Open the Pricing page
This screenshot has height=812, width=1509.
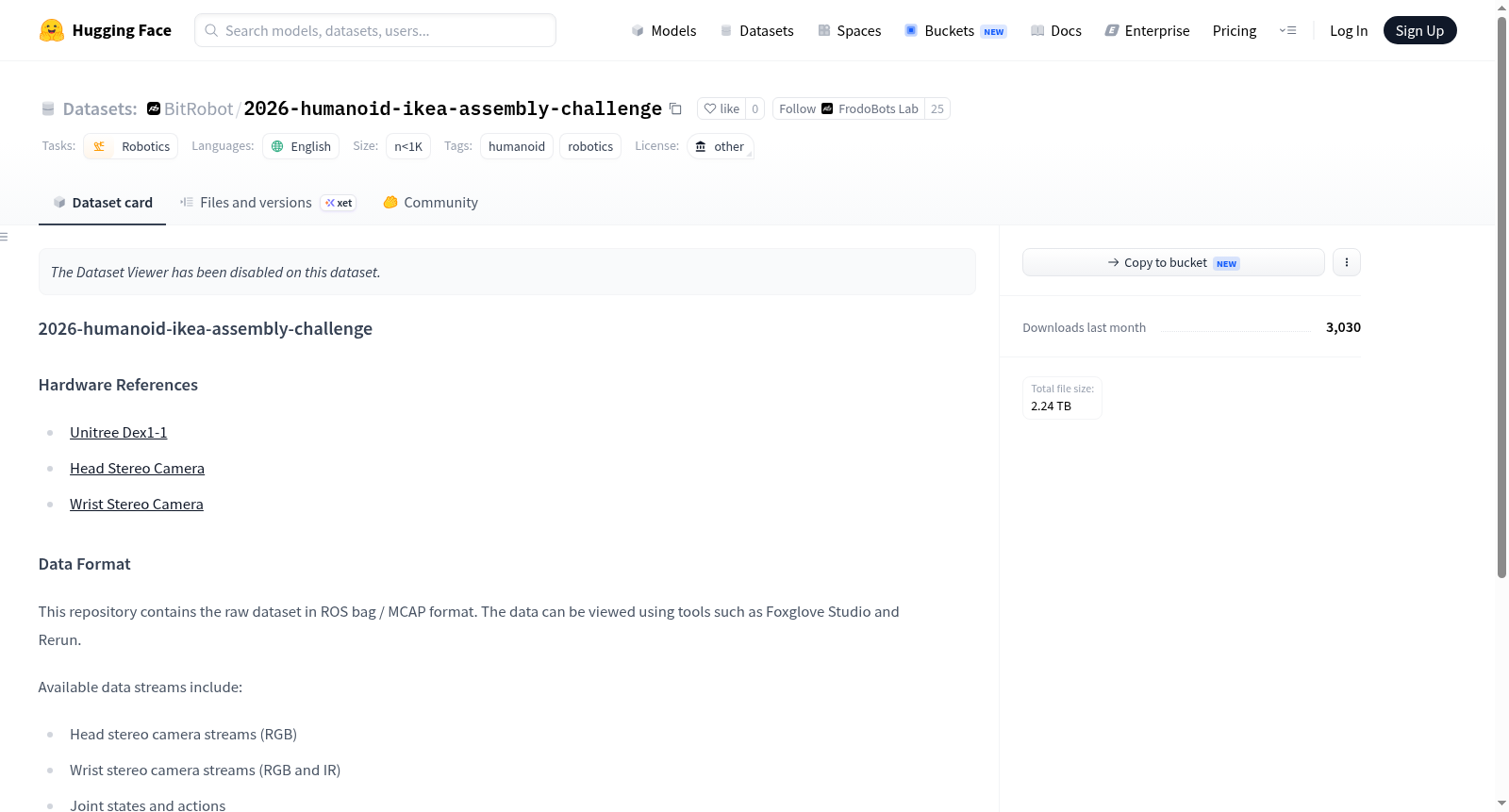1235,30
